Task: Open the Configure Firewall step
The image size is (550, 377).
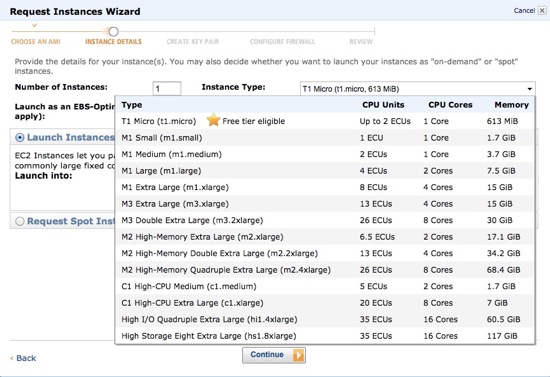Action: (x=282, y=42)
